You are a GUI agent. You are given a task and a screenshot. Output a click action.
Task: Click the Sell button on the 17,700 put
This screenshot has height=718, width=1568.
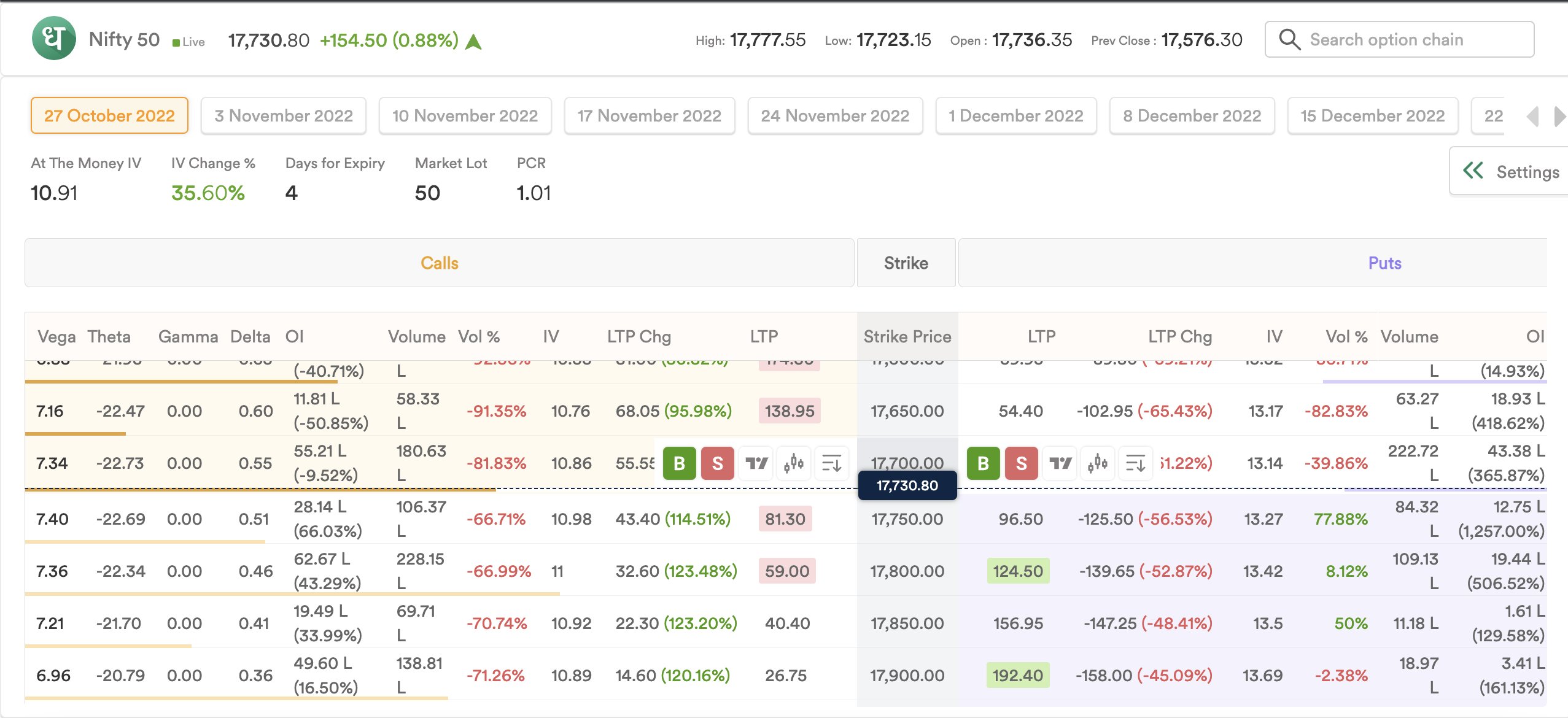pos(1021,463)
